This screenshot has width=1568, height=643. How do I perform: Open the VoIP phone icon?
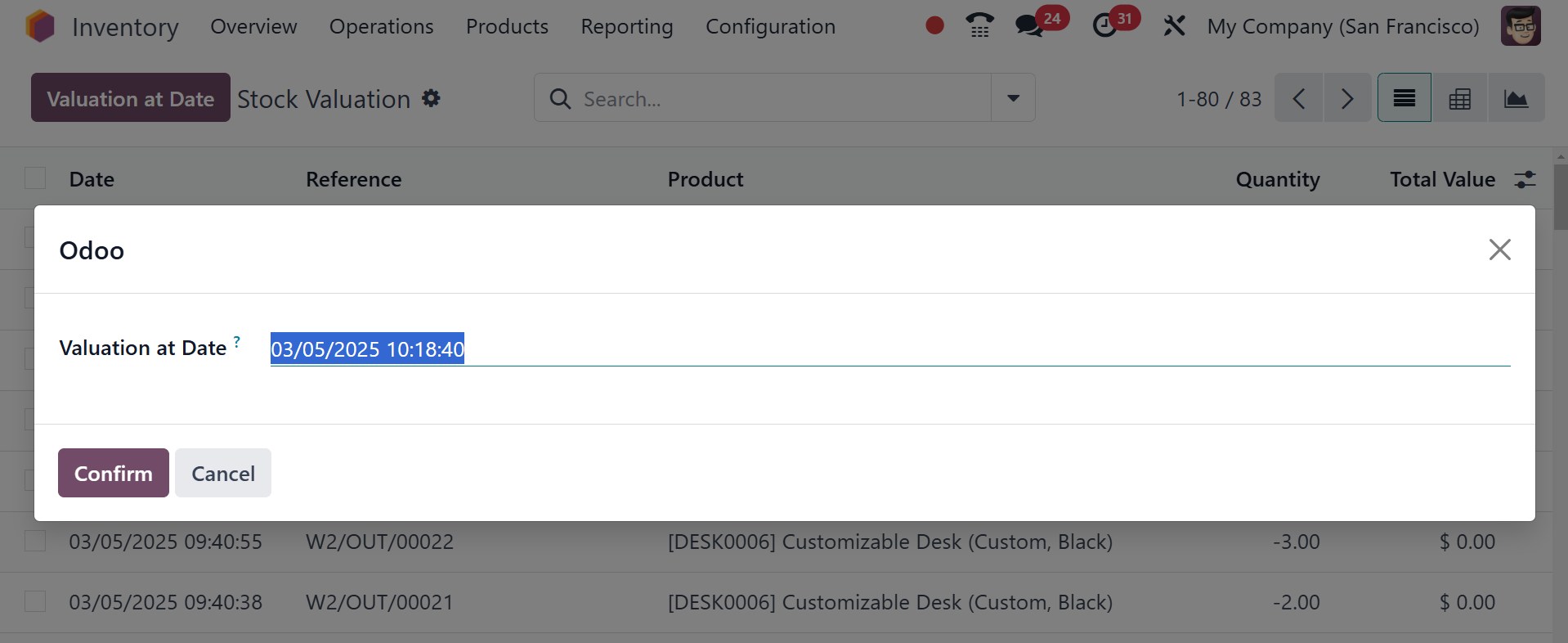click(979, 26)
